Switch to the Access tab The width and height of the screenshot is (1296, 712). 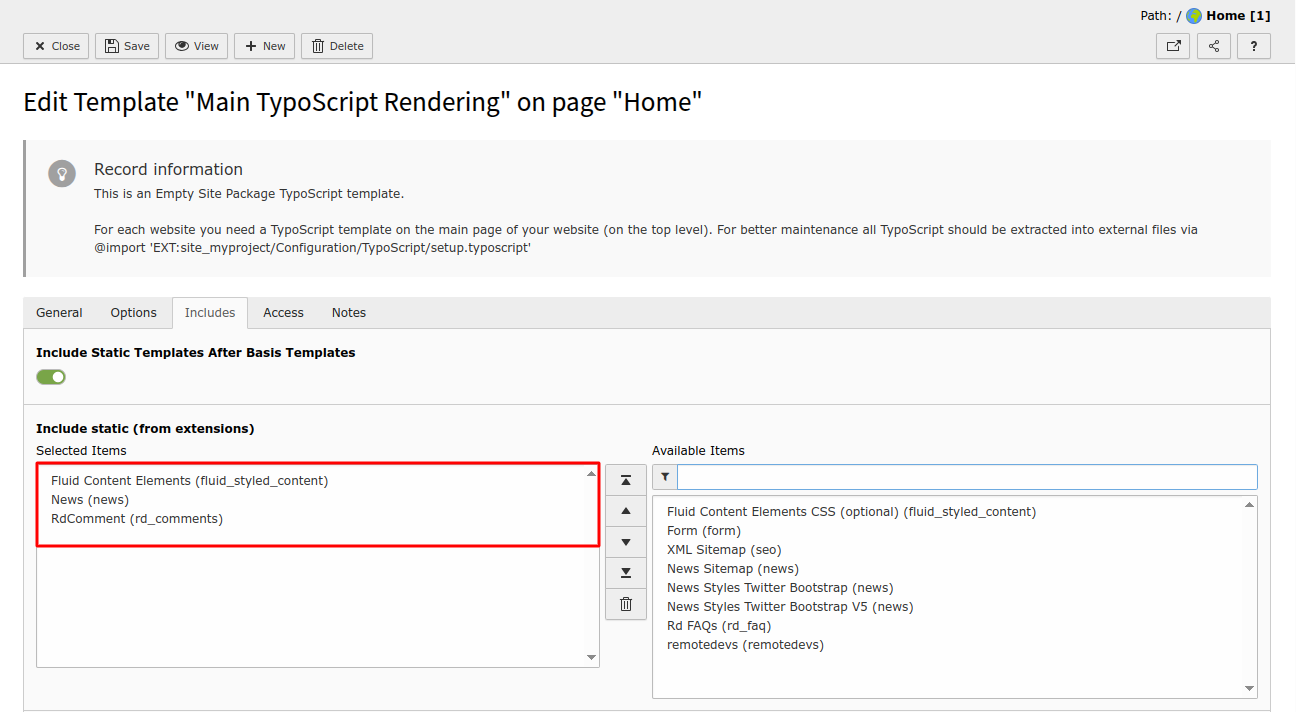tap(283, 312)
